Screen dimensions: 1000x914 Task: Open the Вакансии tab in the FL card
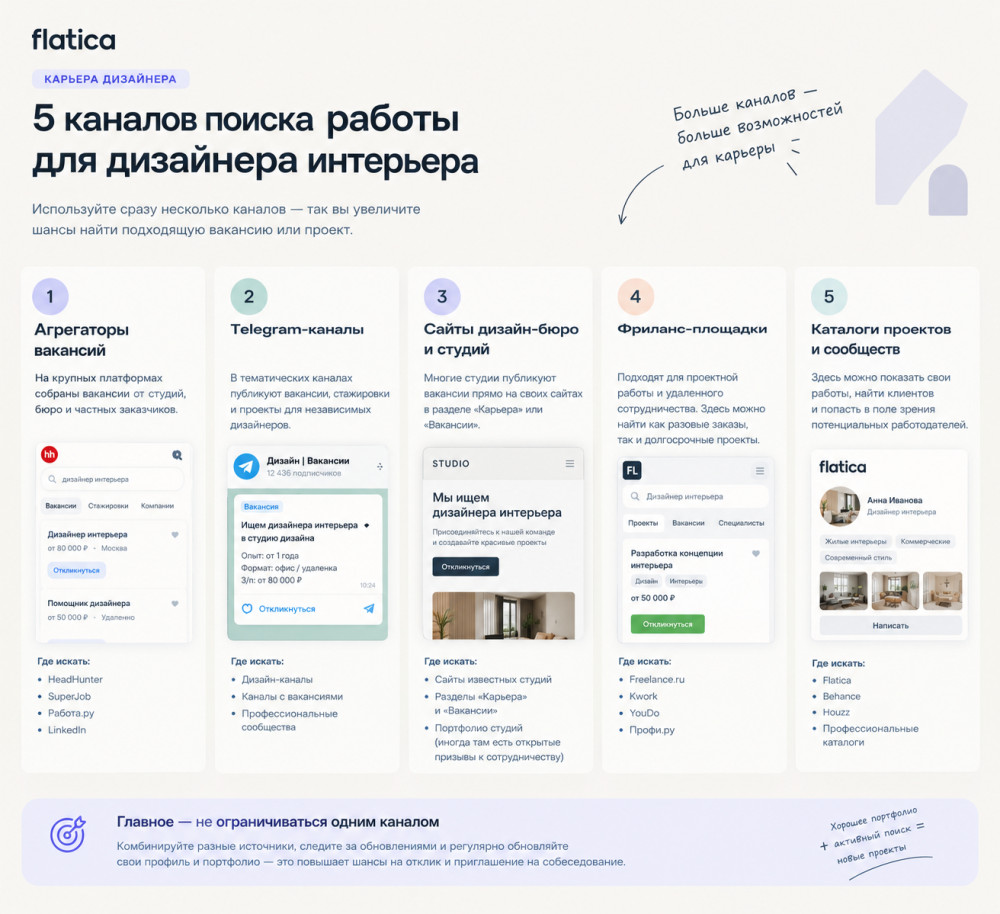(x=688, y=523)
